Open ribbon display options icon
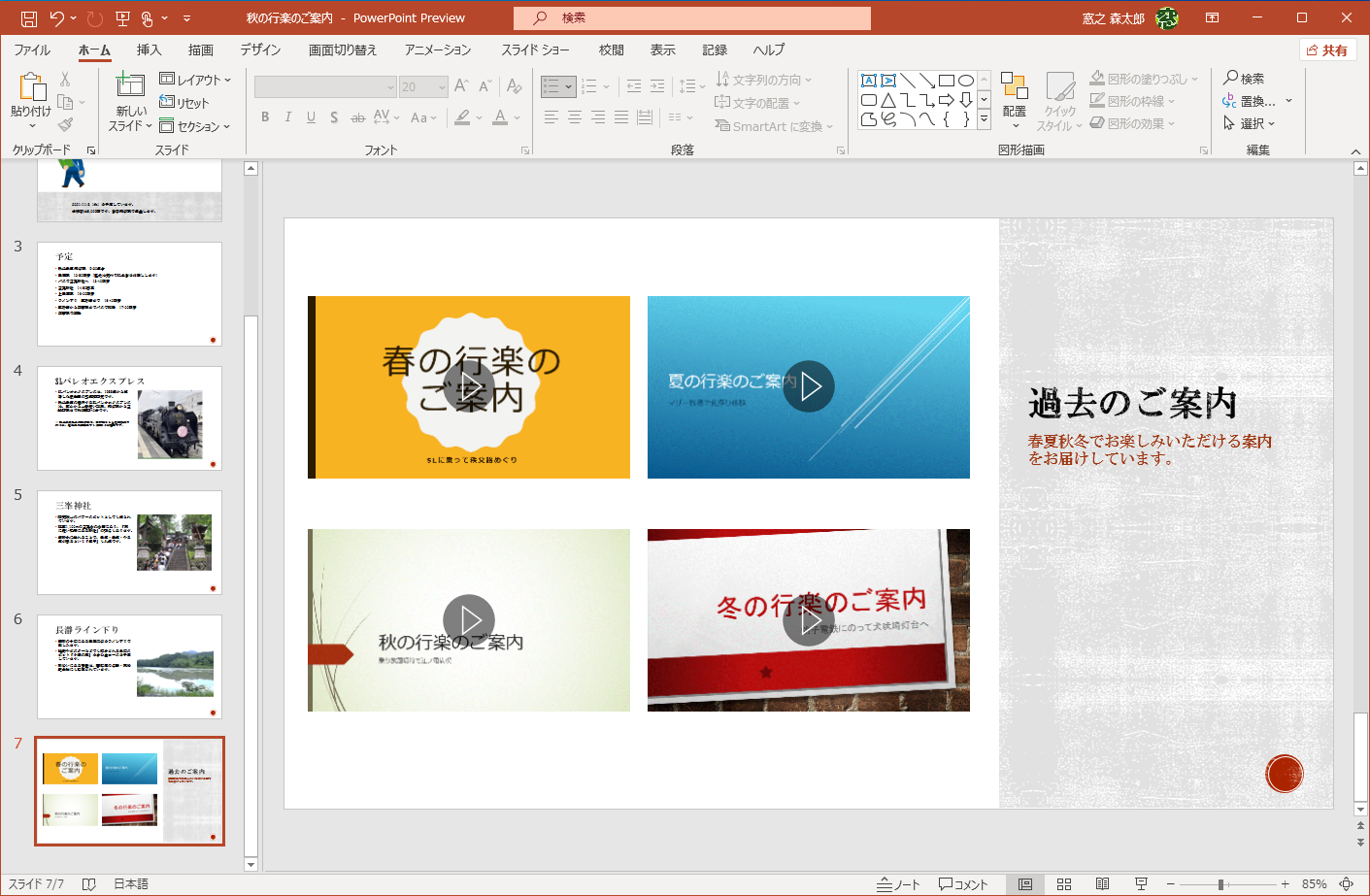This screenshot has height=896, width=1370. click(1213, 18)
